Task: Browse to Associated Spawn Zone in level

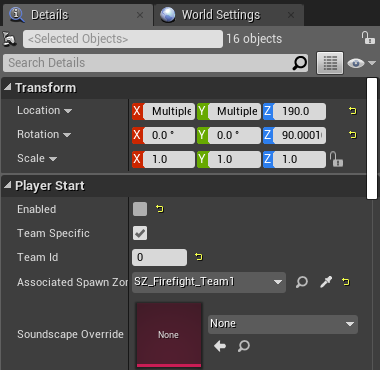Action: pyautogui.click(x=302, y=282)
